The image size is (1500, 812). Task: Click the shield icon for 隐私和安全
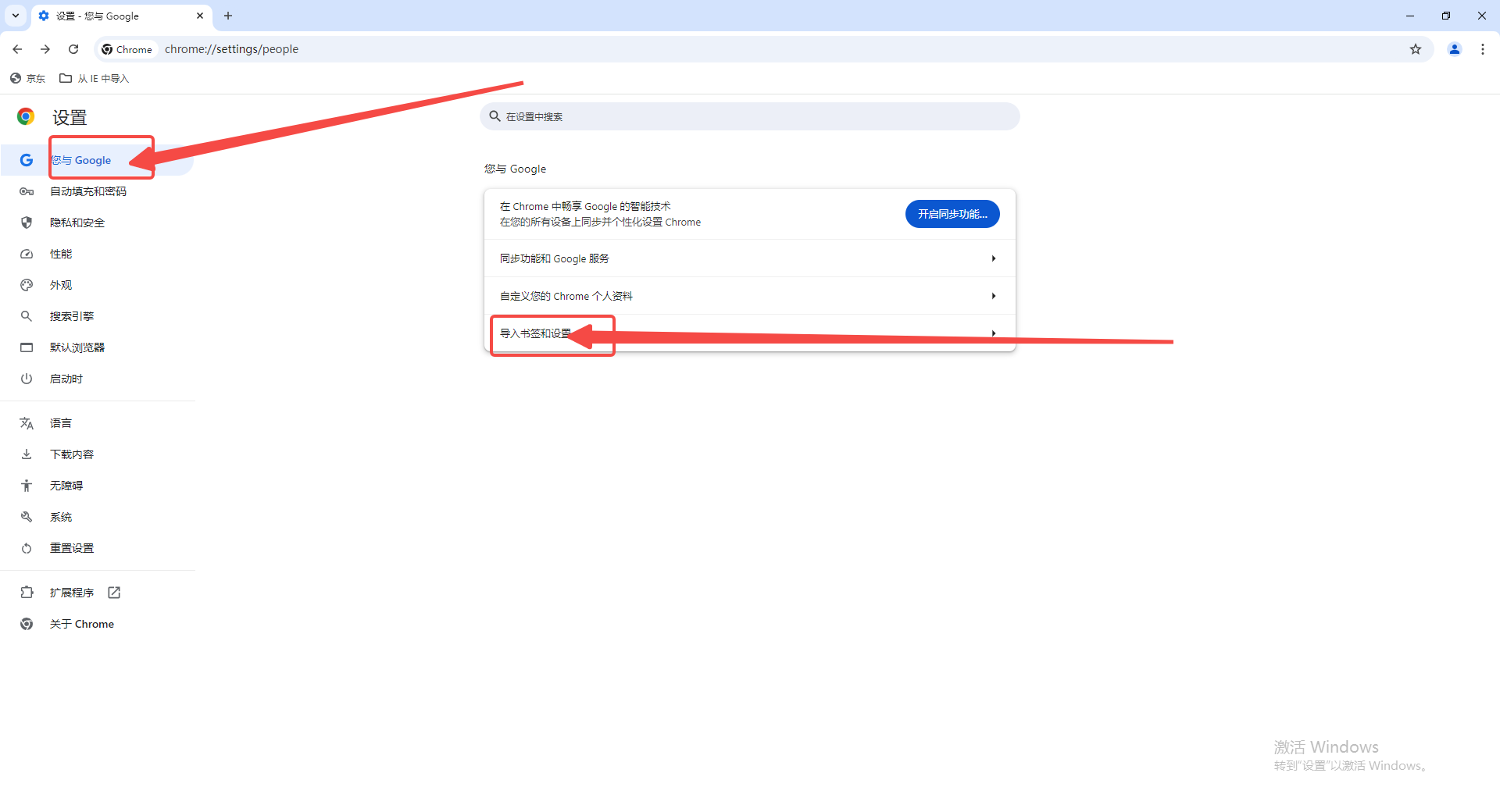pyautogui.click(x=27, y=223)
